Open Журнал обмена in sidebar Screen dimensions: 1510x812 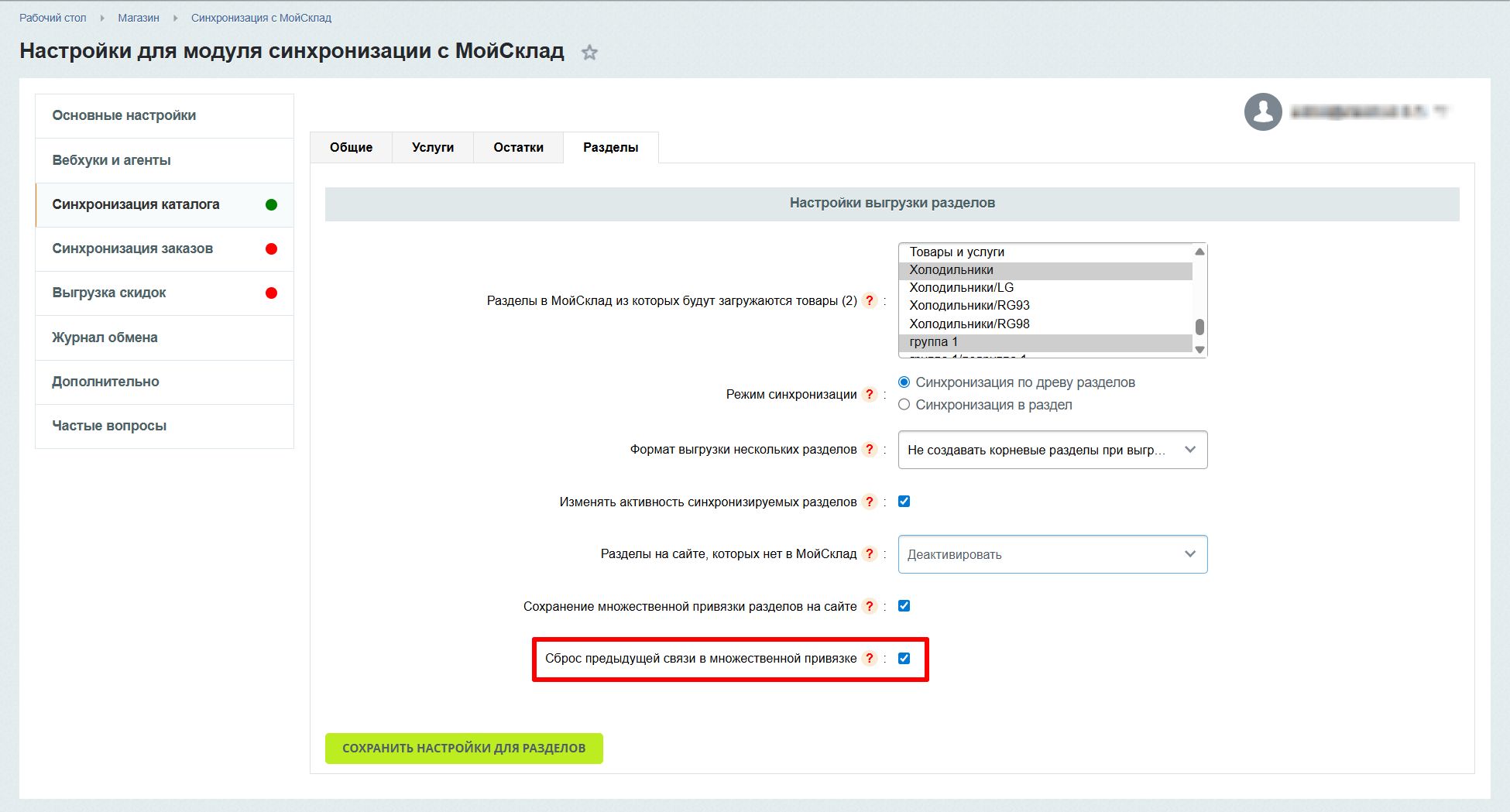pyautogui.click(x=164, y=337)
